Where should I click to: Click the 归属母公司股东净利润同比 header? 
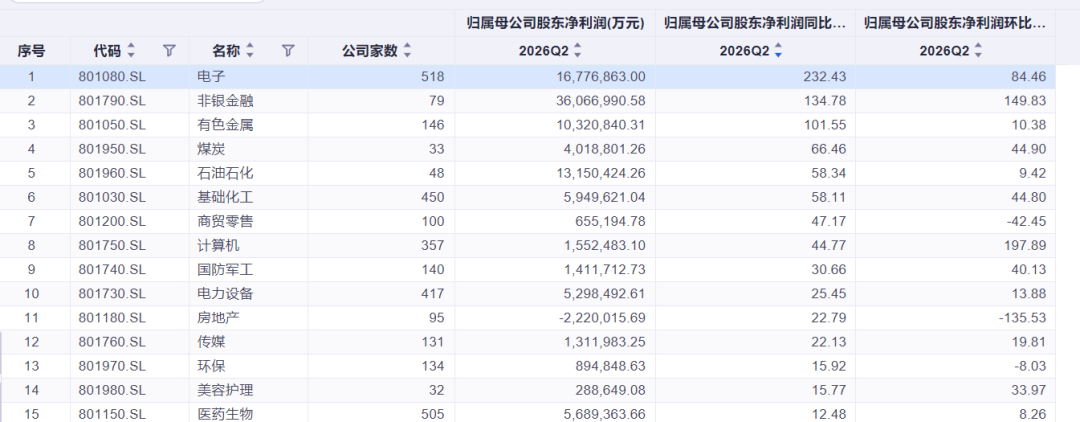(x=755, y=23)
